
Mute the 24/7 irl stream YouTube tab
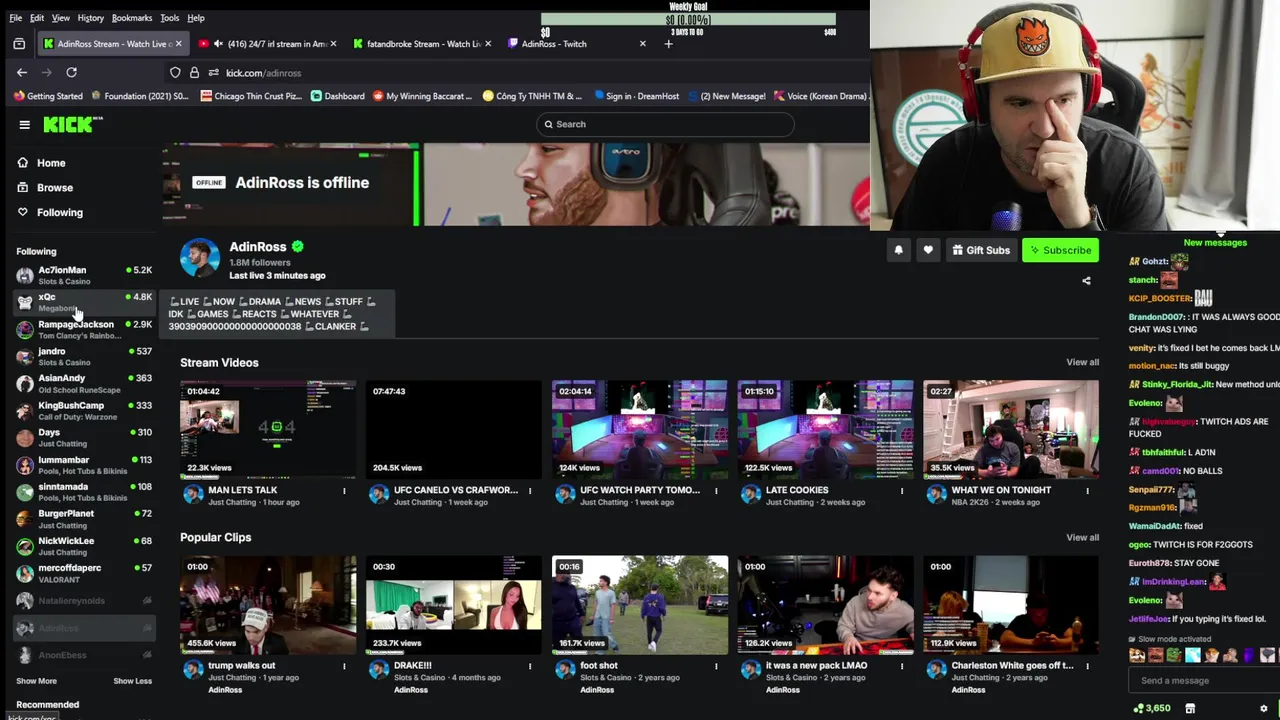[x=218, y=44]
